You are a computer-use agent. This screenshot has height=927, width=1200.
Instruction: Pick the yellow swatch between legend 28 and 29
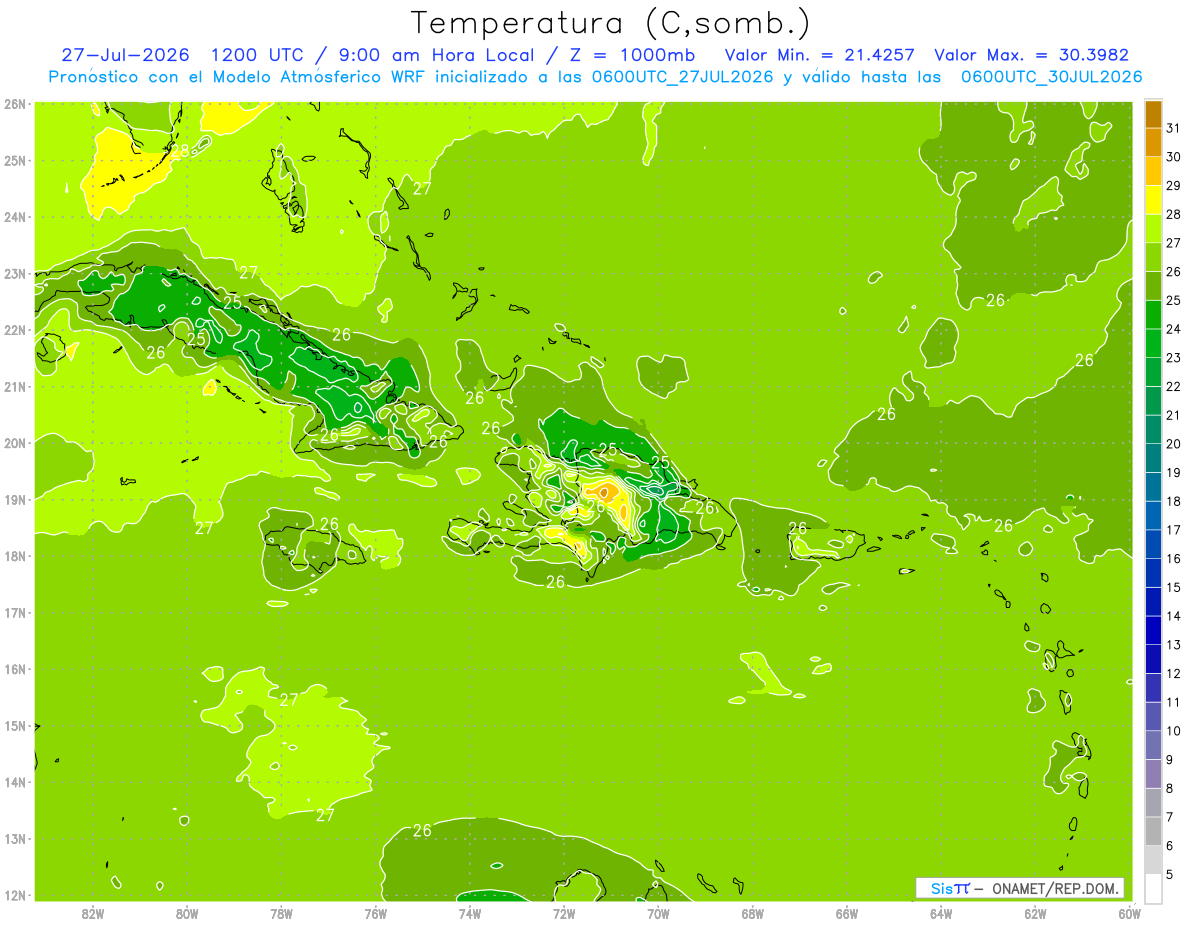pos(1154,199)
